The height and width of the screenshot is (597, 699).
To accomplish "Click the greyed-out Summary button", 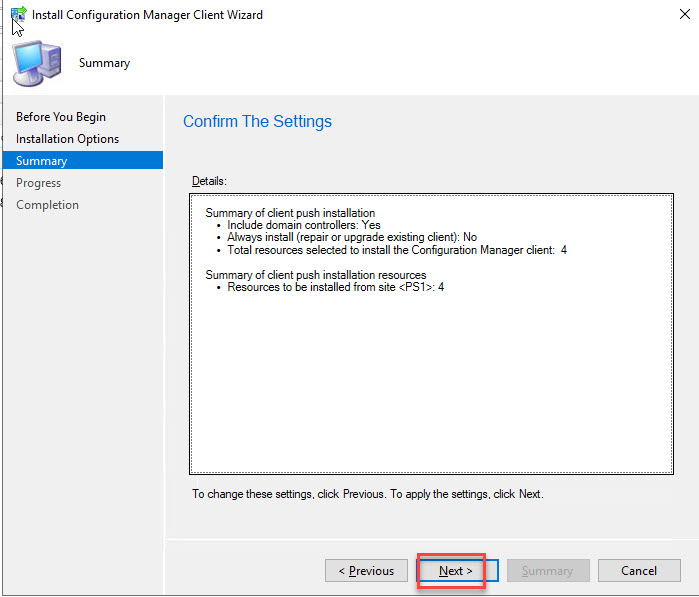I will [547, 571].
